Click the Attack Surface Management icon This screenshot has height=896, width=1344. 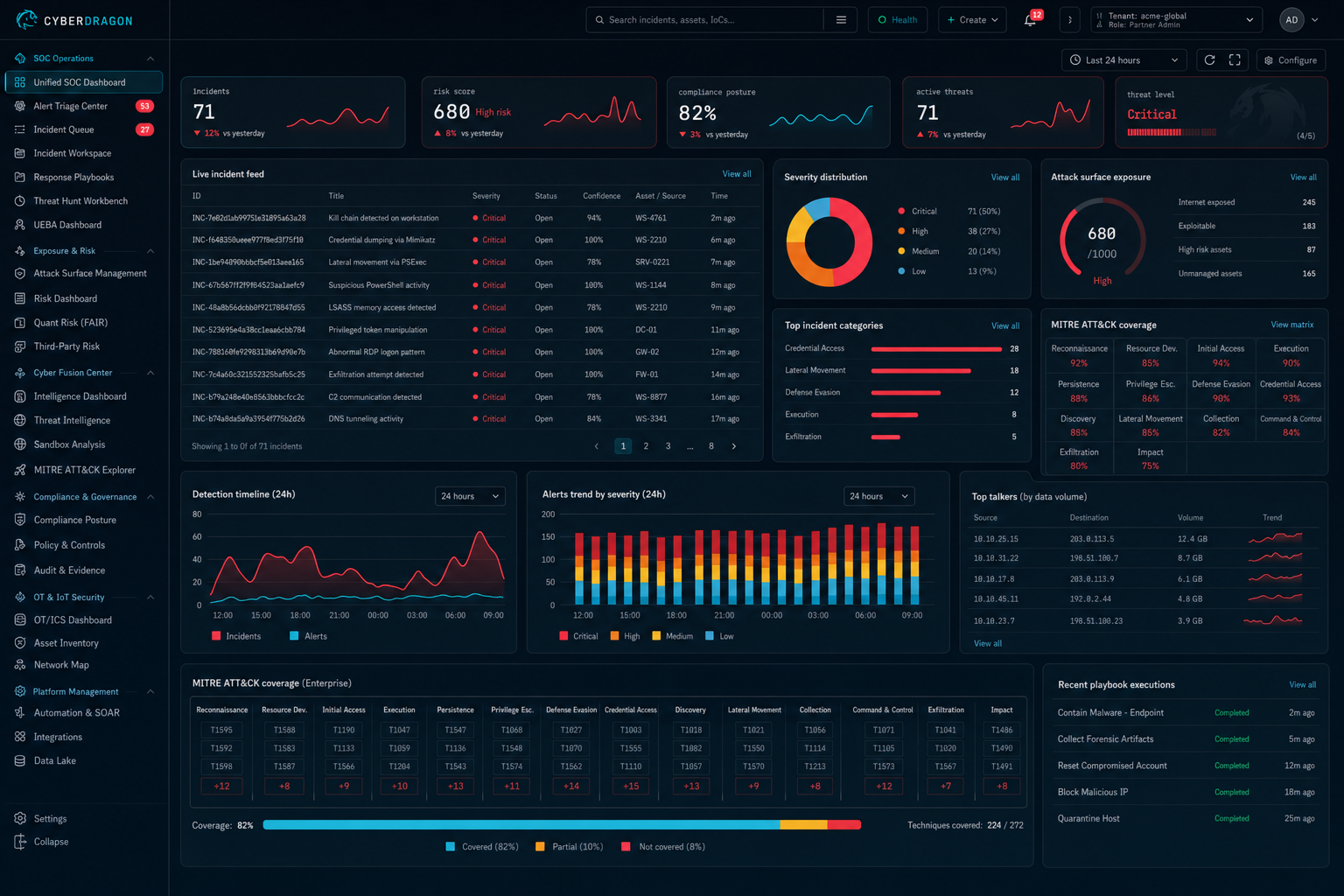tap(20, 273)
